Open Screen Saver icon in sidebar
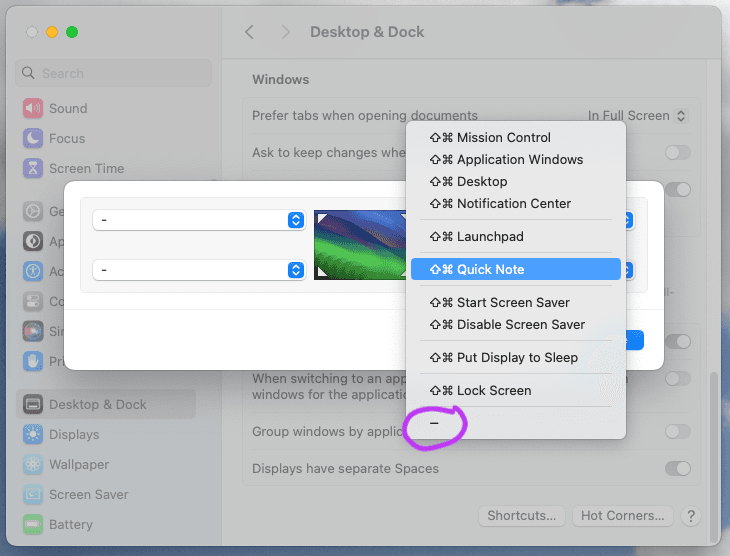Image resolution: width=730 pixels, height=556 pixels. [x=33, y=495]
